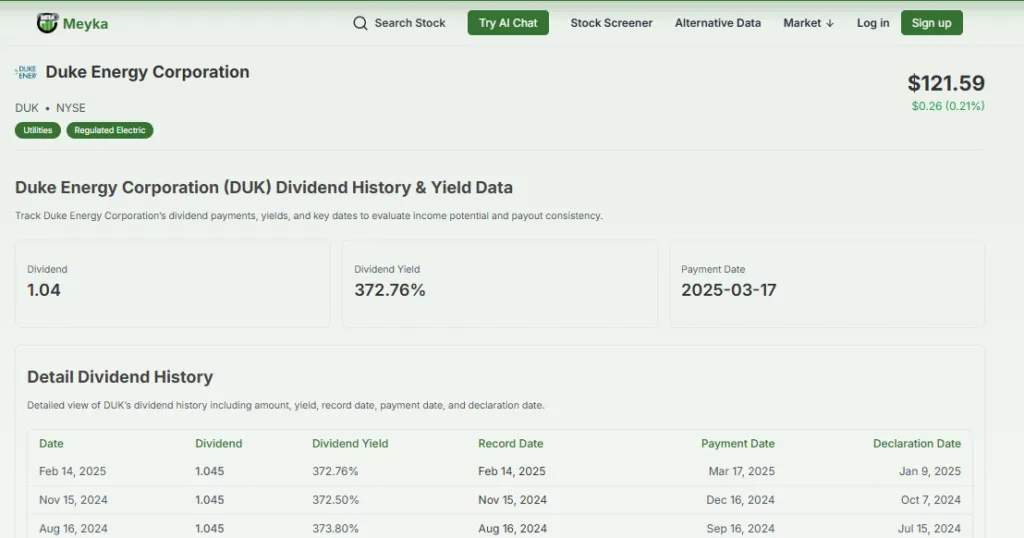Open the Stock Screener page

coord(611,23)
